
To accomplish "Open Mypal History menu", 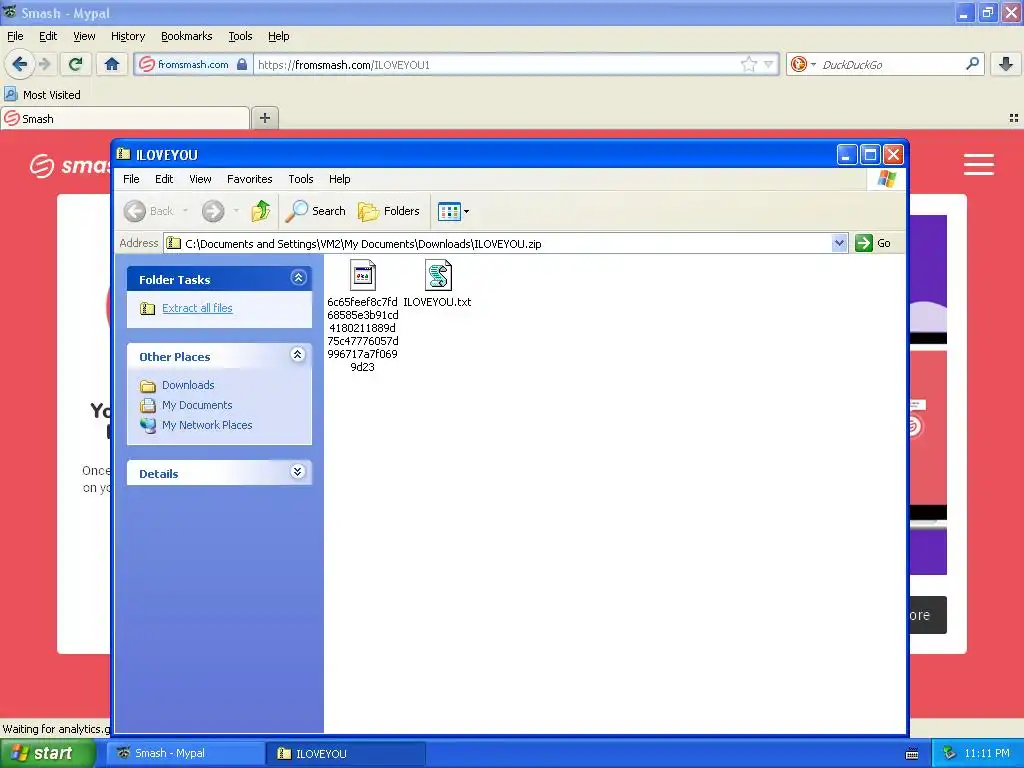I will (x=127, y=36).
